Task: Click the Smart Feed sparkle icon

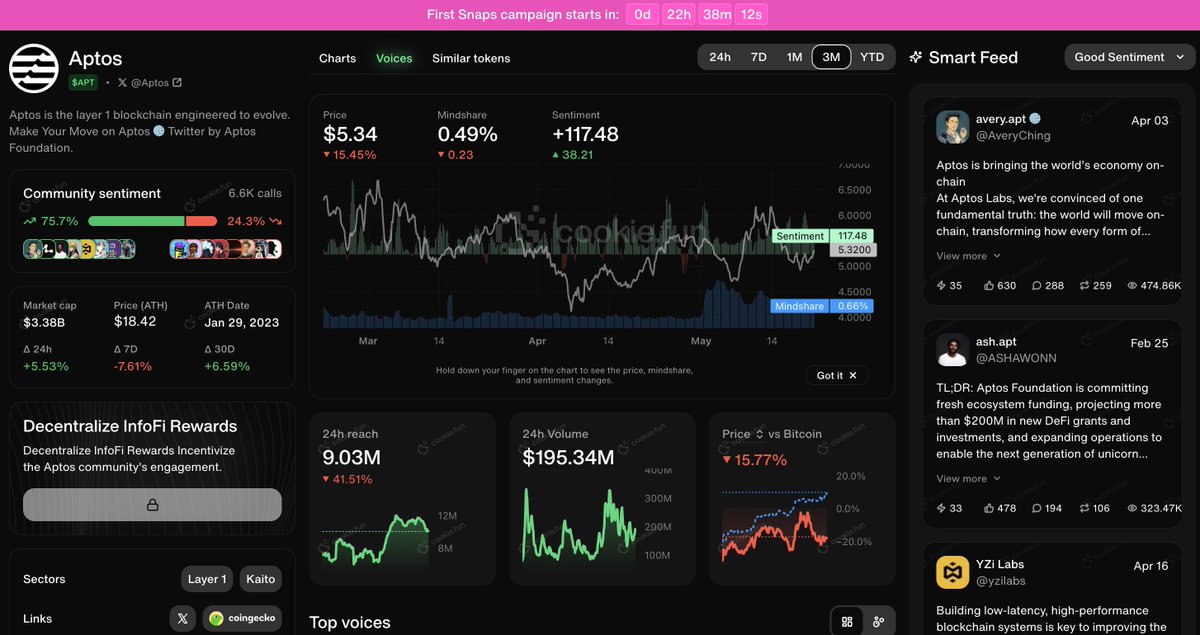Action: 915,57
